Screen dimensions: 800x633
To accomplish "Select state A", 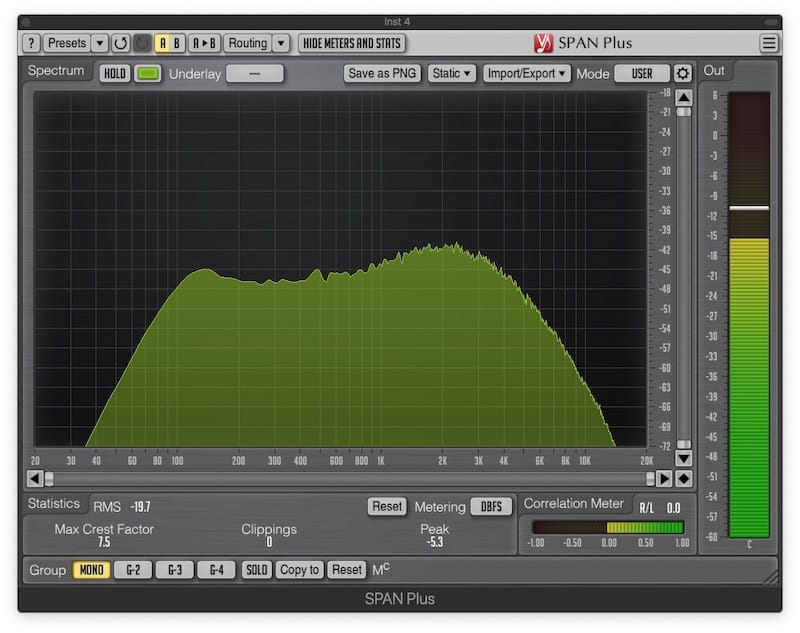I will 163,43.
